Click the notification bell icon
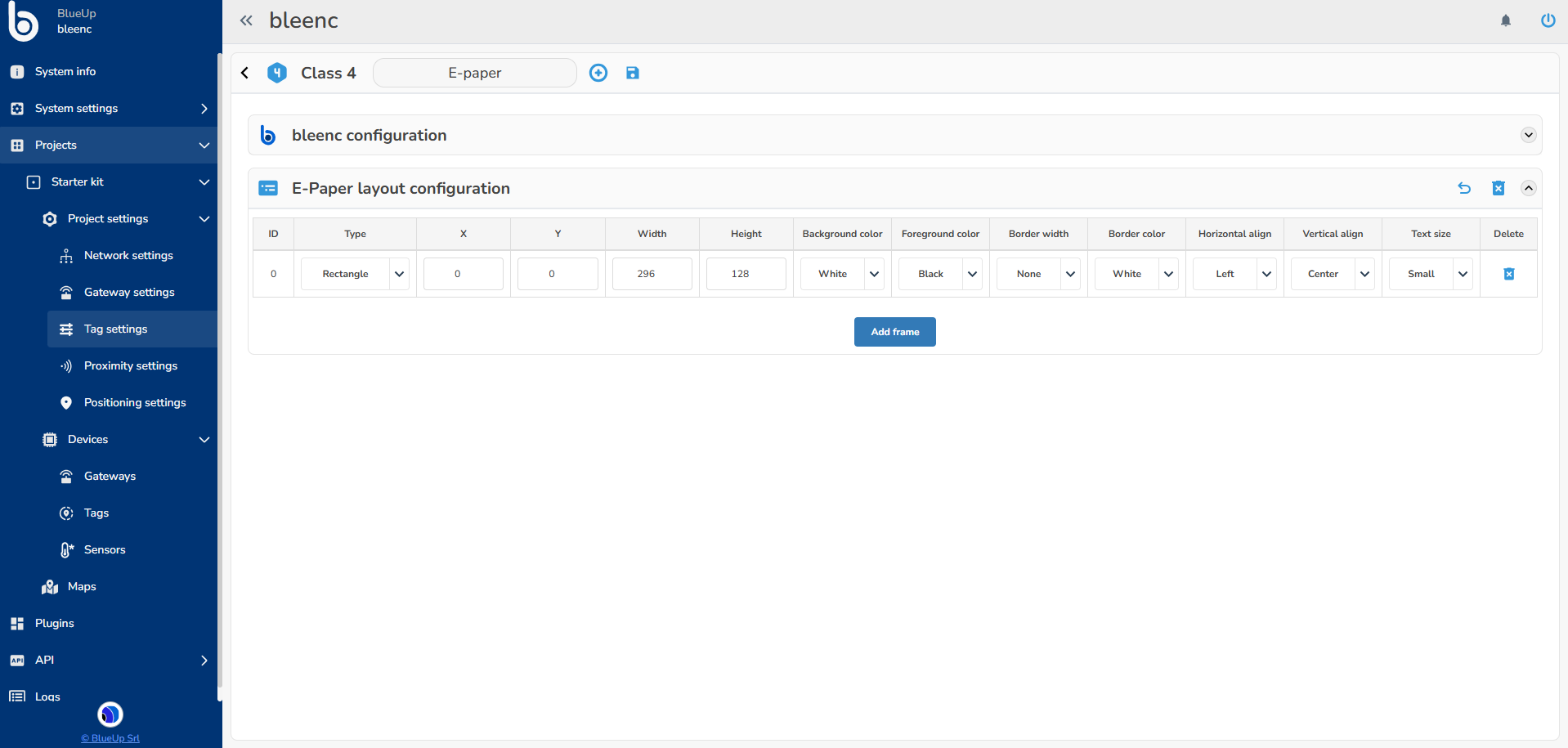Screen dimensions: 1568x748 click(x=1505, y=20)
